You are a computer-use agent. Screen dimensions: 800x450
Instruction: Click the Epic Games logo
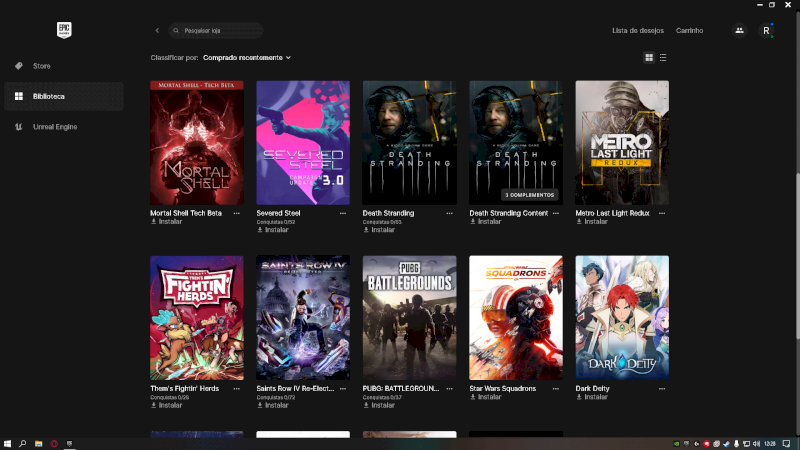coord(64,30)
